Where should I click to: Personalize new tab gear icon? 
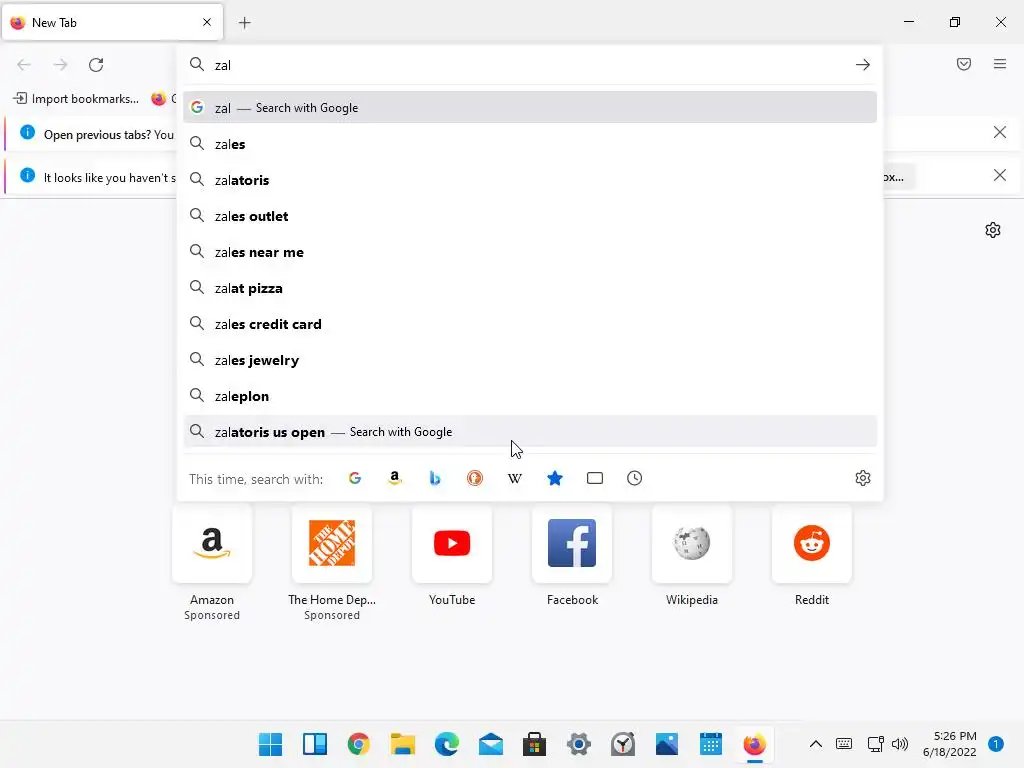993,230
